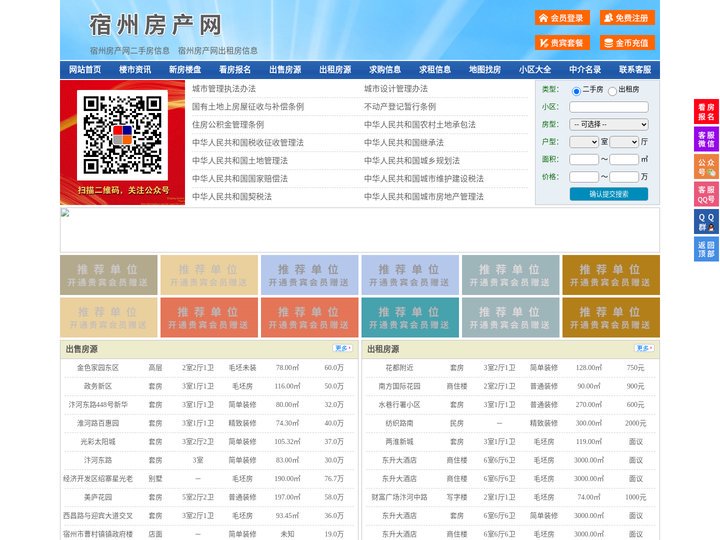This screenshot has height=540, width=720.
Task: Open the 楼市资讯 nav item
Action: pos(135,70)
